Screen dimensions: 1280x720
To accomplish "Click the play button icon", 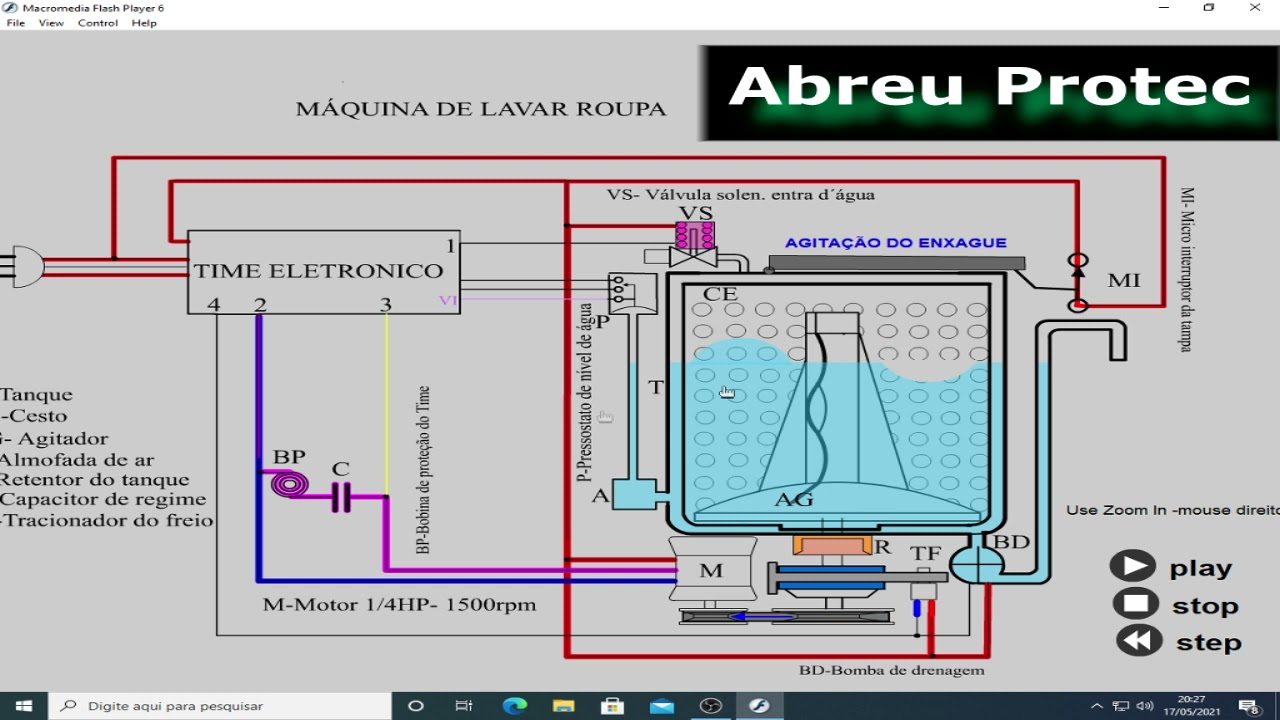I will (x=1132, y=567).
